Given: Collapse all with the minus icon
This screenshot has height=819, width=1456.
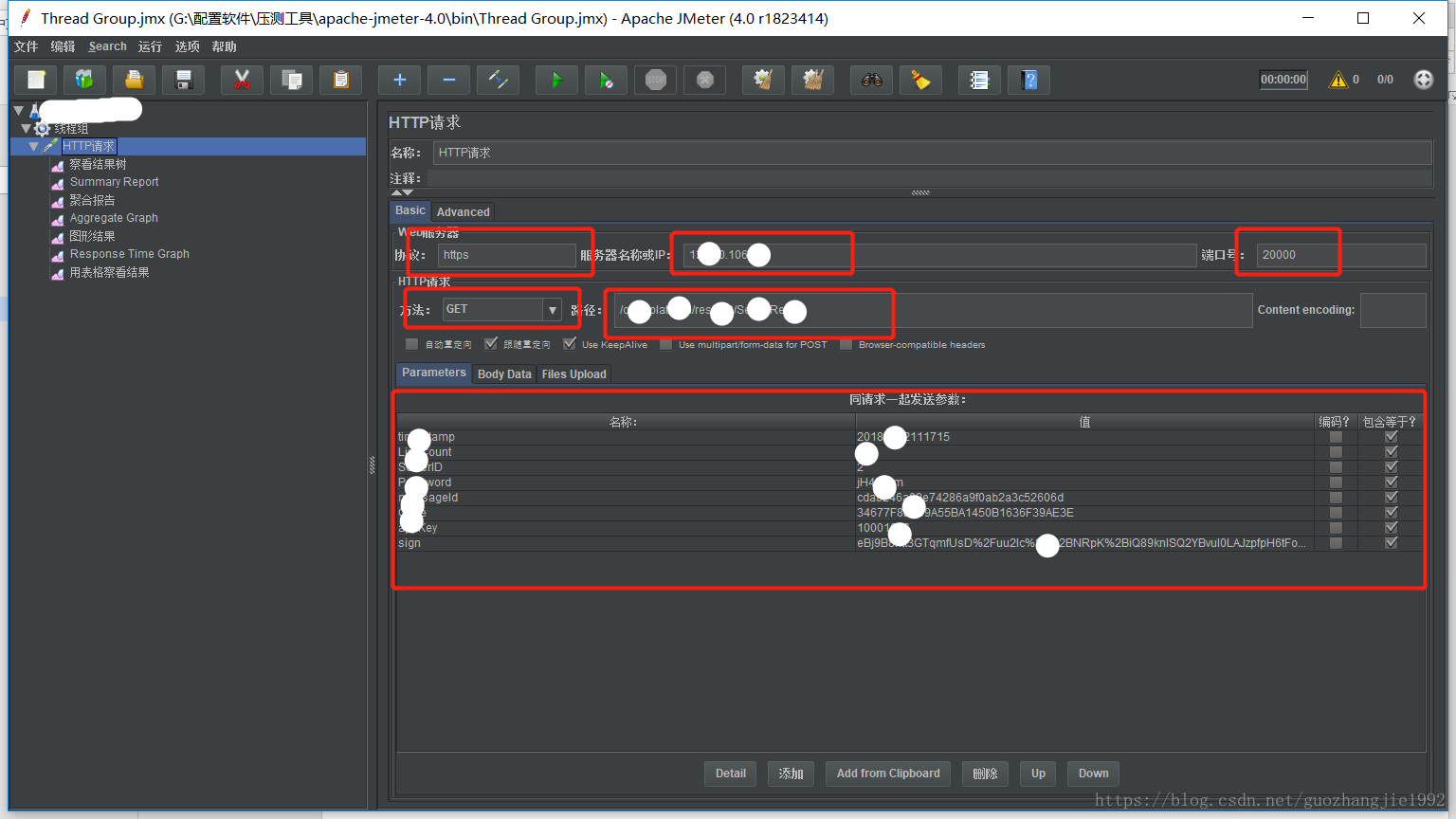Looking at the screenshot, I should (x=449, y=80).
